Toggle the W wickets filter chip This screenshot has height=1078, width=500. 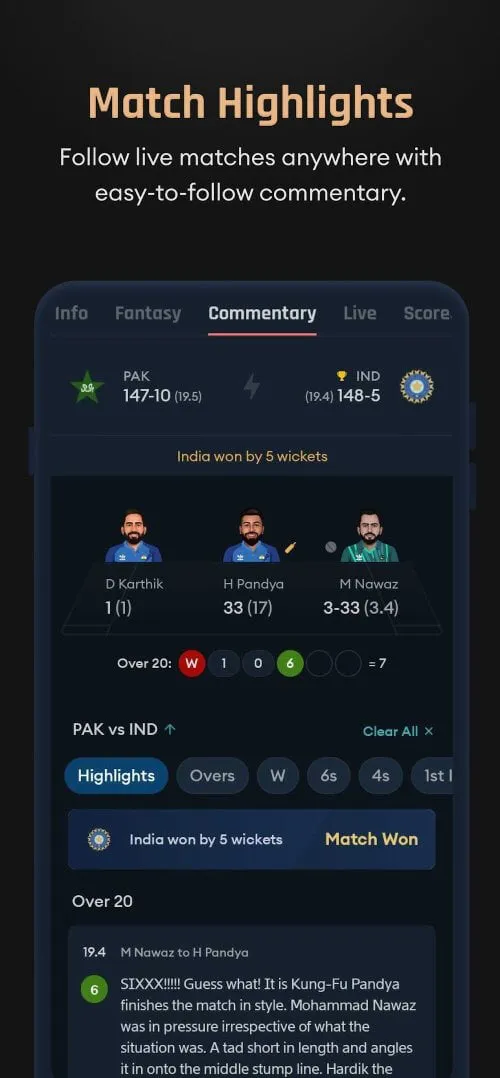278,776
